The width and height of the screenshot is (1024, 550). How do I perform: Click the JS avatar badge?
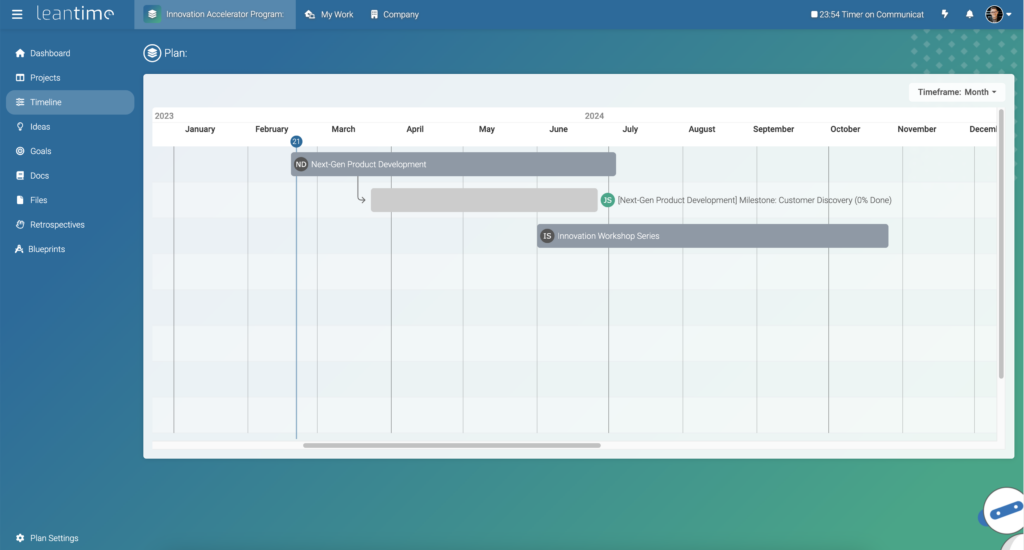pos(607,200)
